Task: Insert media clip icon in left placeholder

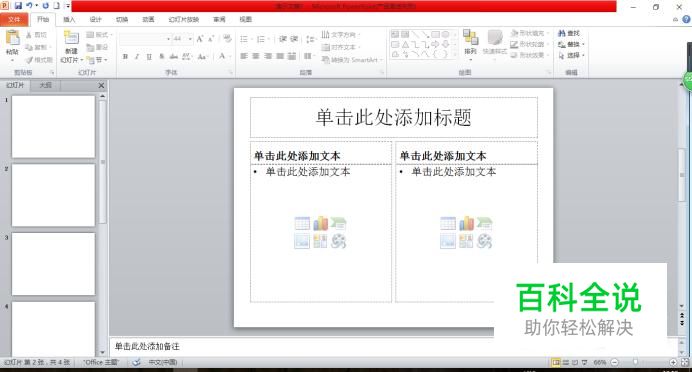Action: pos(338,241)
